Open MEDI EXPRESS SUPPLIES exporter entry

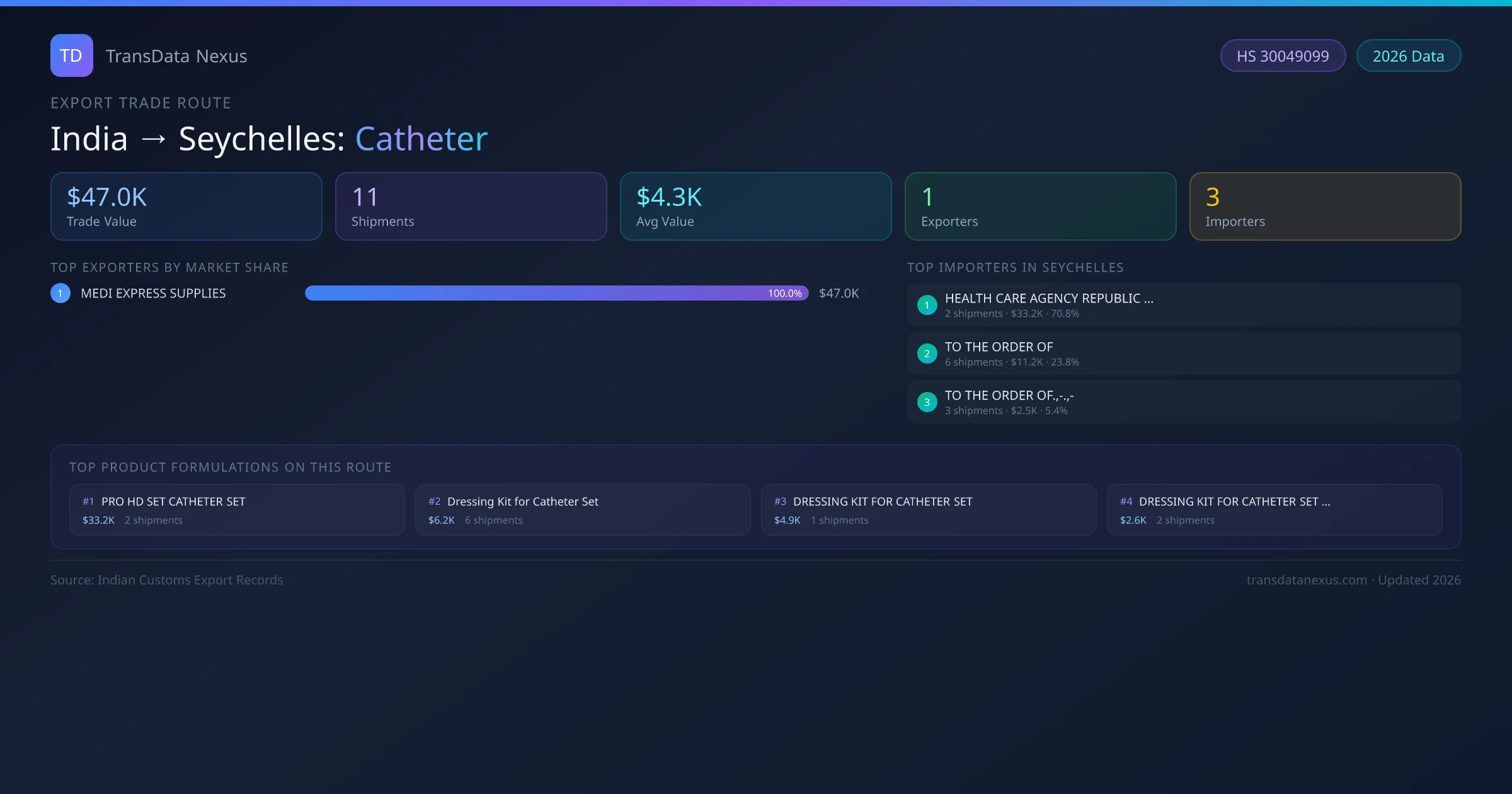point(153,293)
